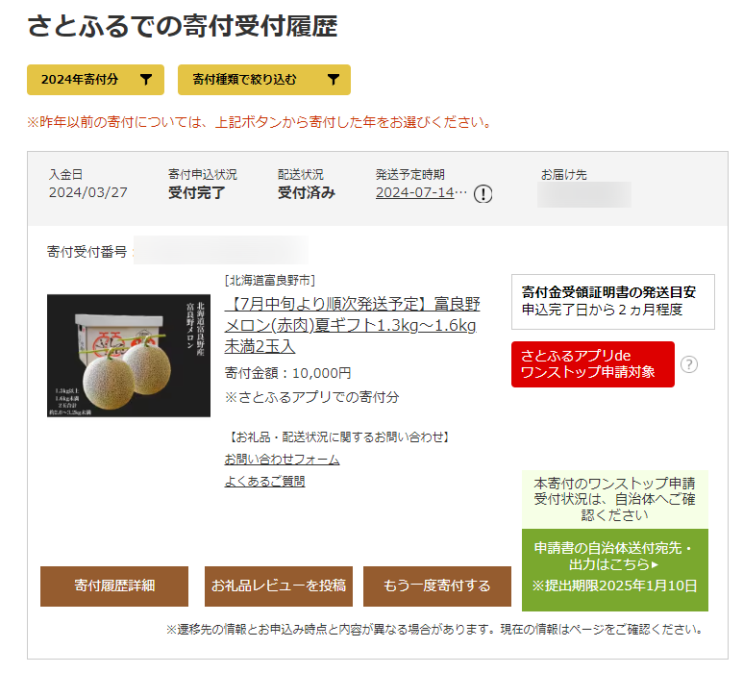Open the 2024年寄付分 year filter dropdown

coord(95,80)
